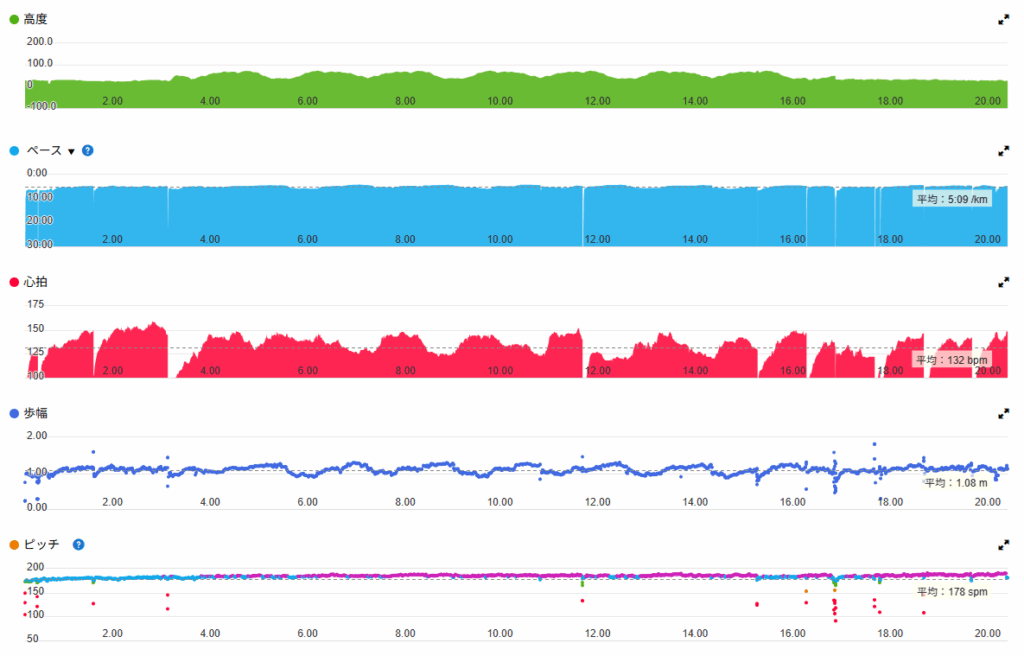This screenshot has height=656, width=1024.
Task: Click the red dot beside 心拍
Action: click(14, 283)
